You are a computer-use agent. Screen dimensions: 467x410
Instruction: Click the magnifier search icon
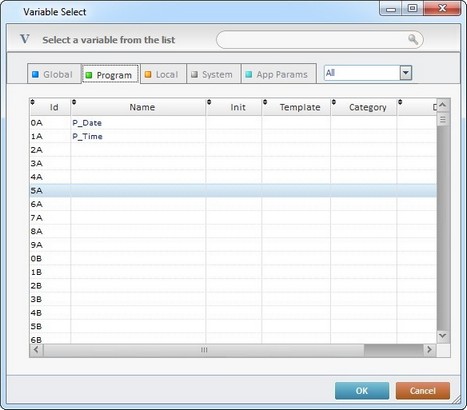coord(413,39)
